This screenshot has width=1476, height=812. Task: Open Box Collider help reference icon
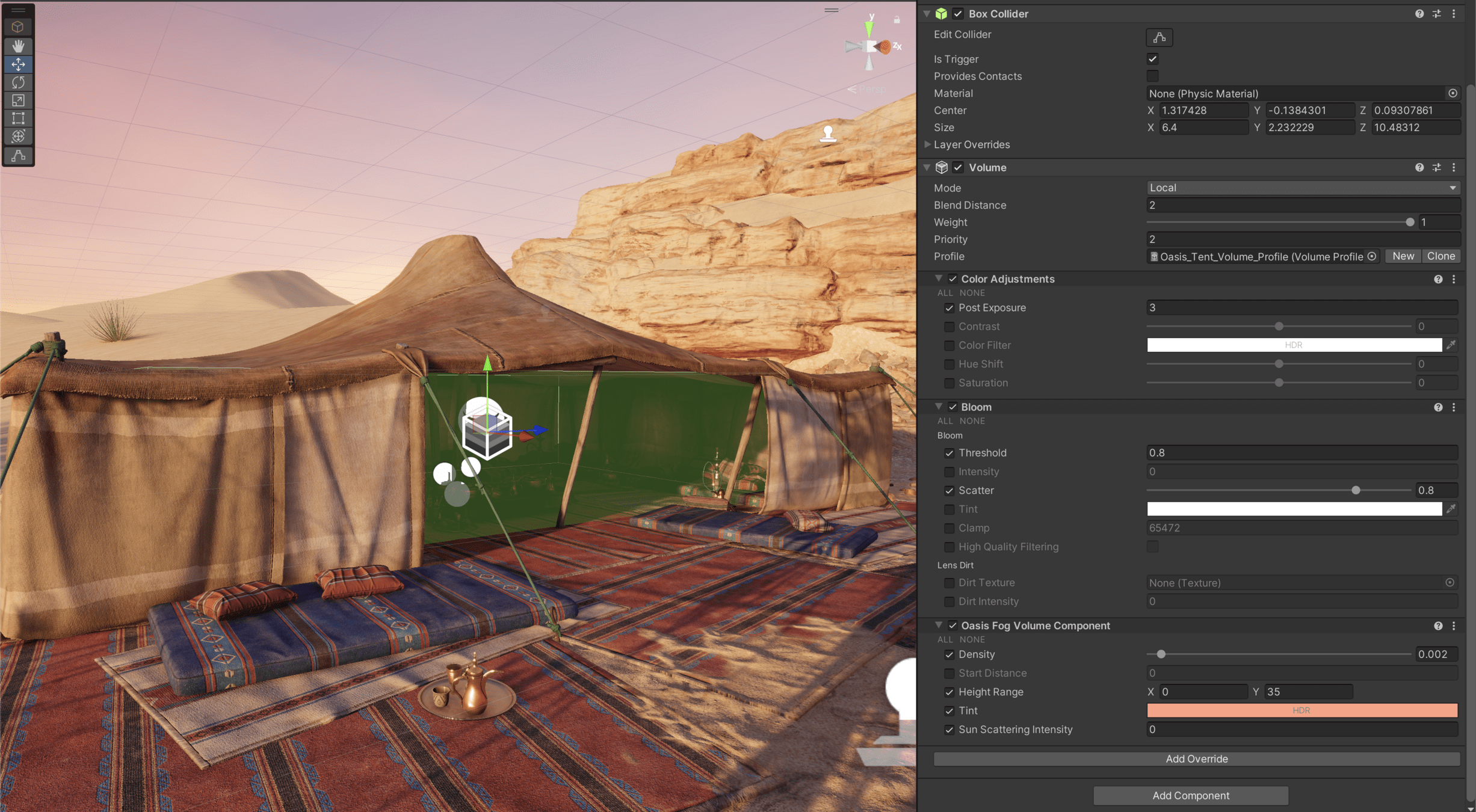[1419, 13]
